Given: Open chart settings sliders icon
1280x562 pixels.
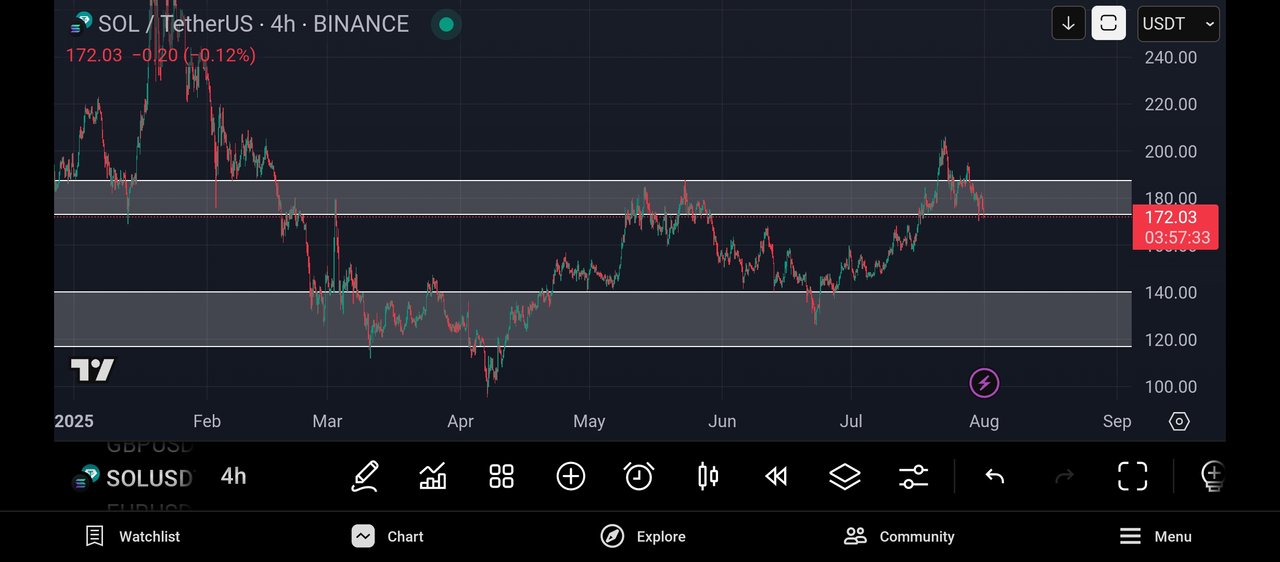Looking at the screenshot, I should pyautogui.click(x=914, y=476).
